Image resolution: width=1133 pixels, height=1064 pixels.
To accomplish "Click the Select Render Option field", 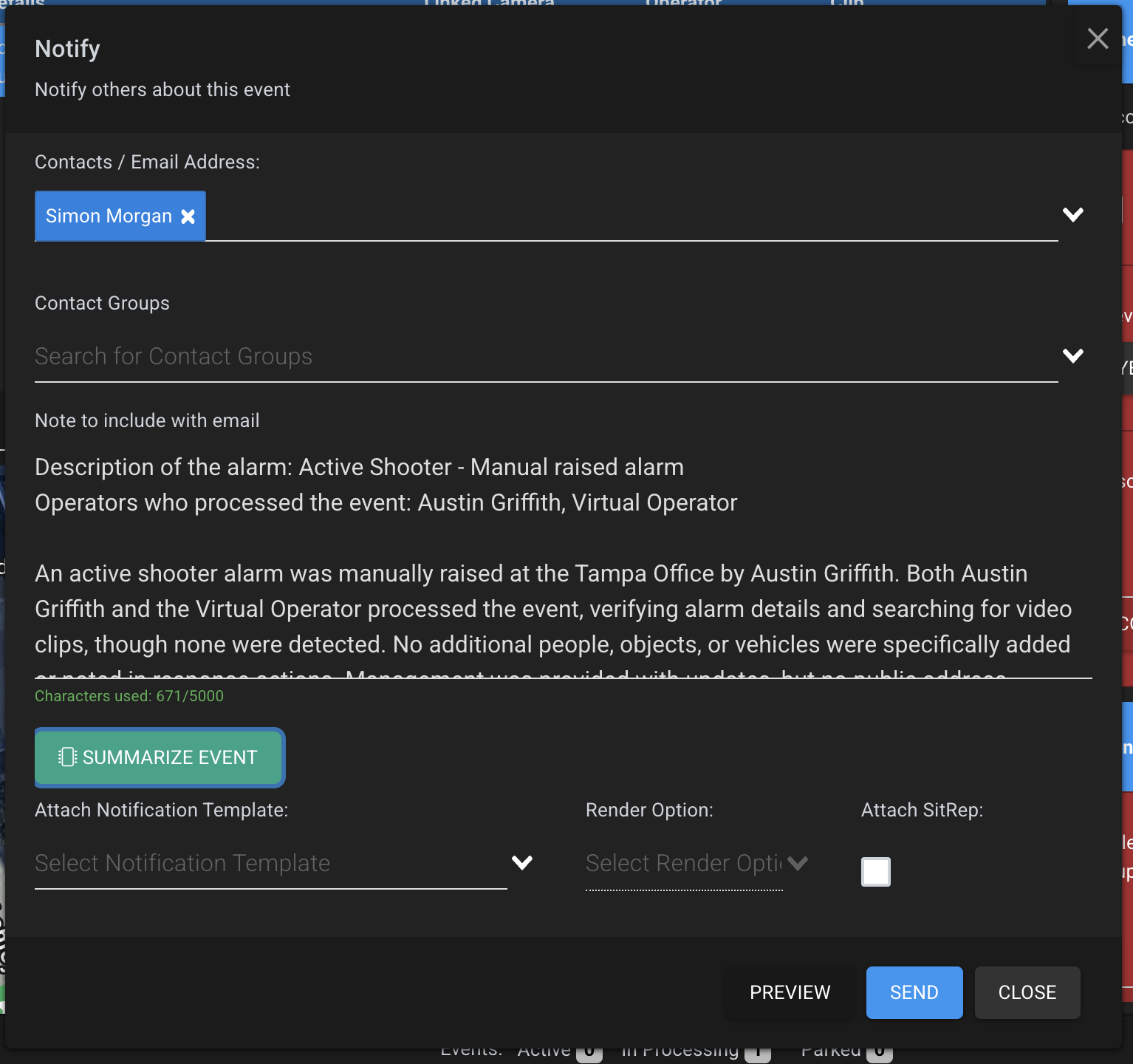I will (x=683, y=864).
